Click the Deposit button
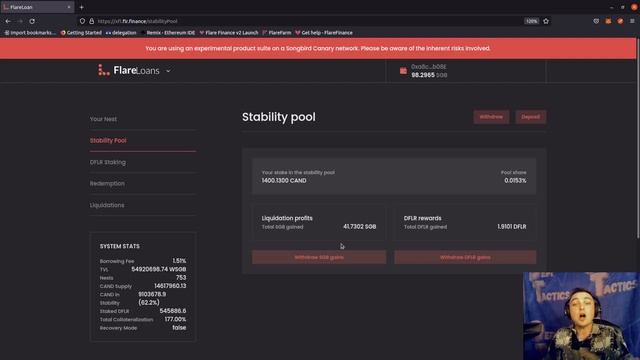 pyautogui.click(x=531, y=117)
